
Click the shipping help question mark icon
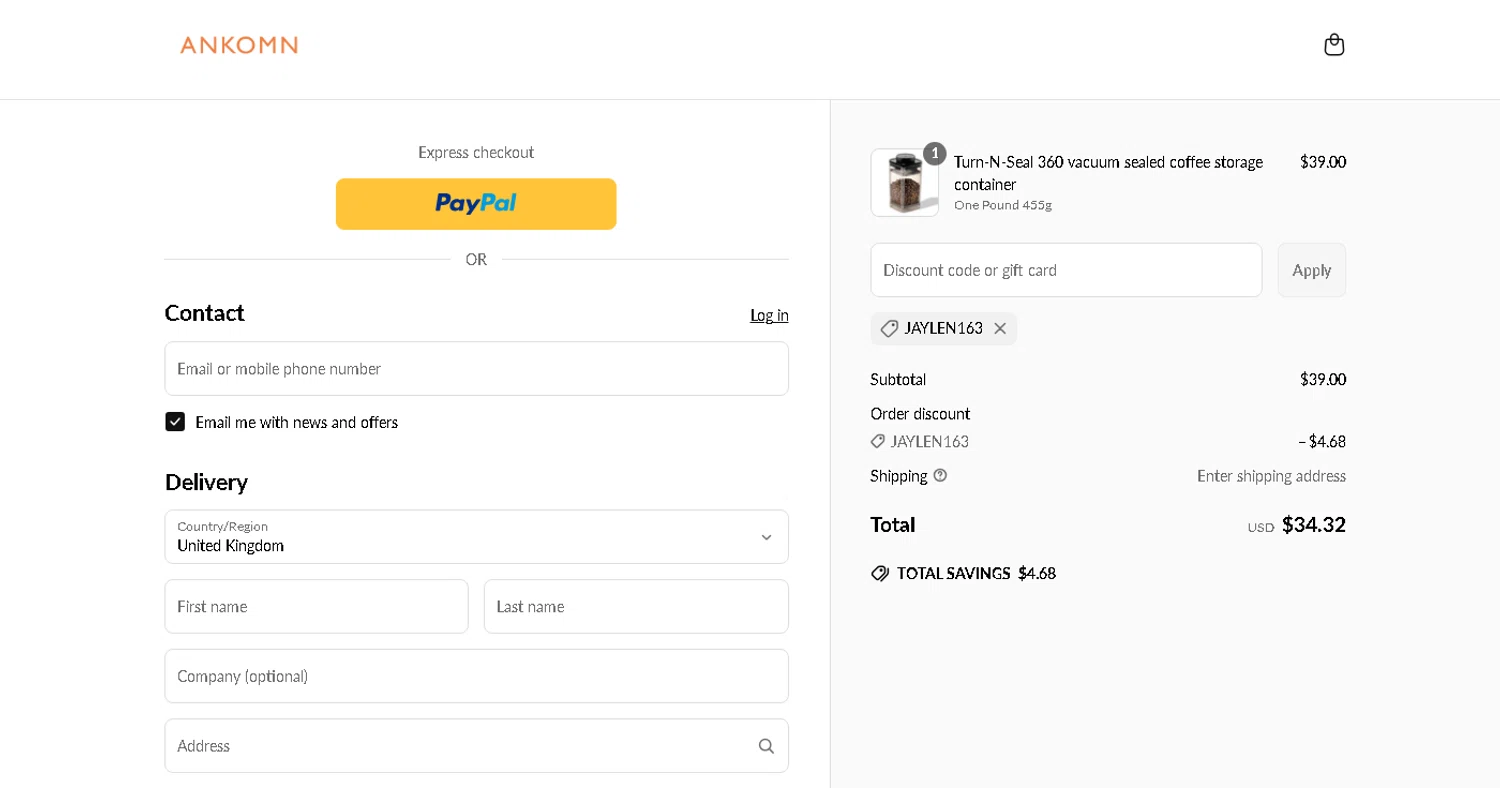[940, 476]
